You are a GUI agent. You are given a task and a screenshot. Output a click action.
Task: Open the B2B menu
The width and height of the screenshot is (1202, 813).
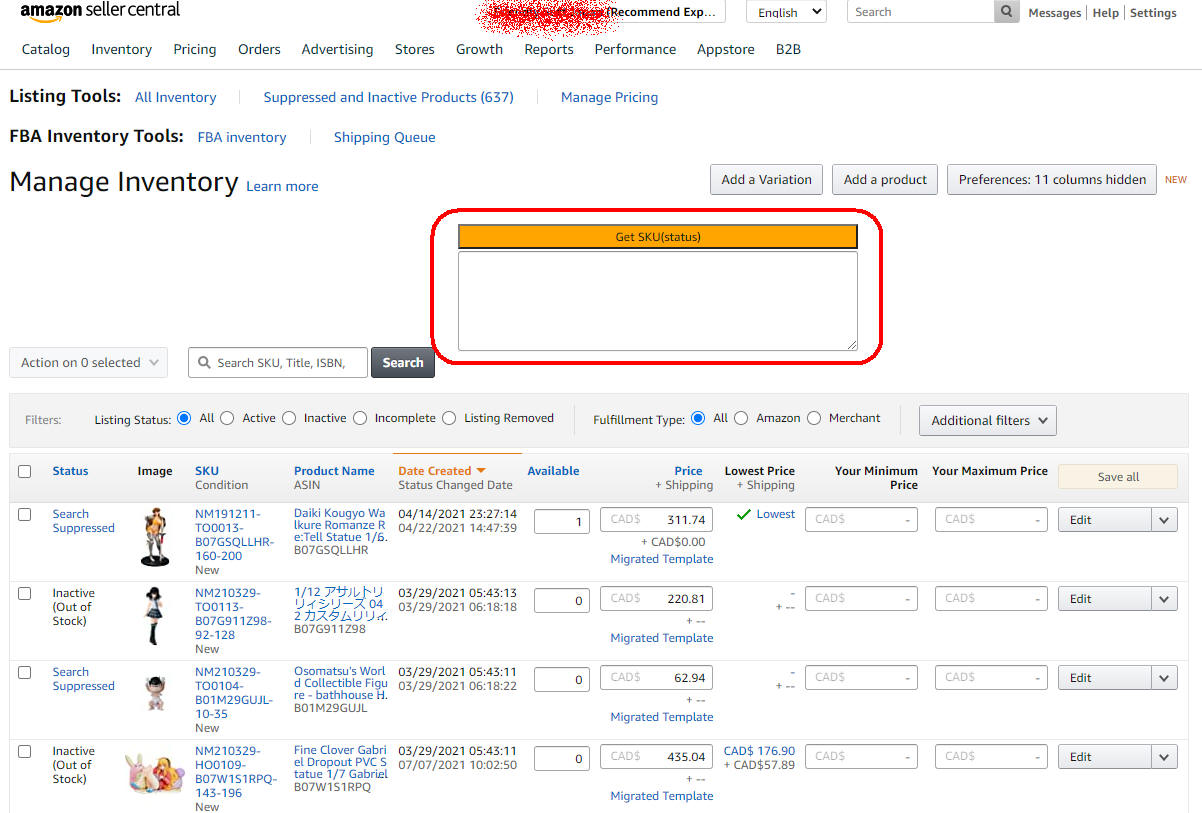click(x=788, y=49)
